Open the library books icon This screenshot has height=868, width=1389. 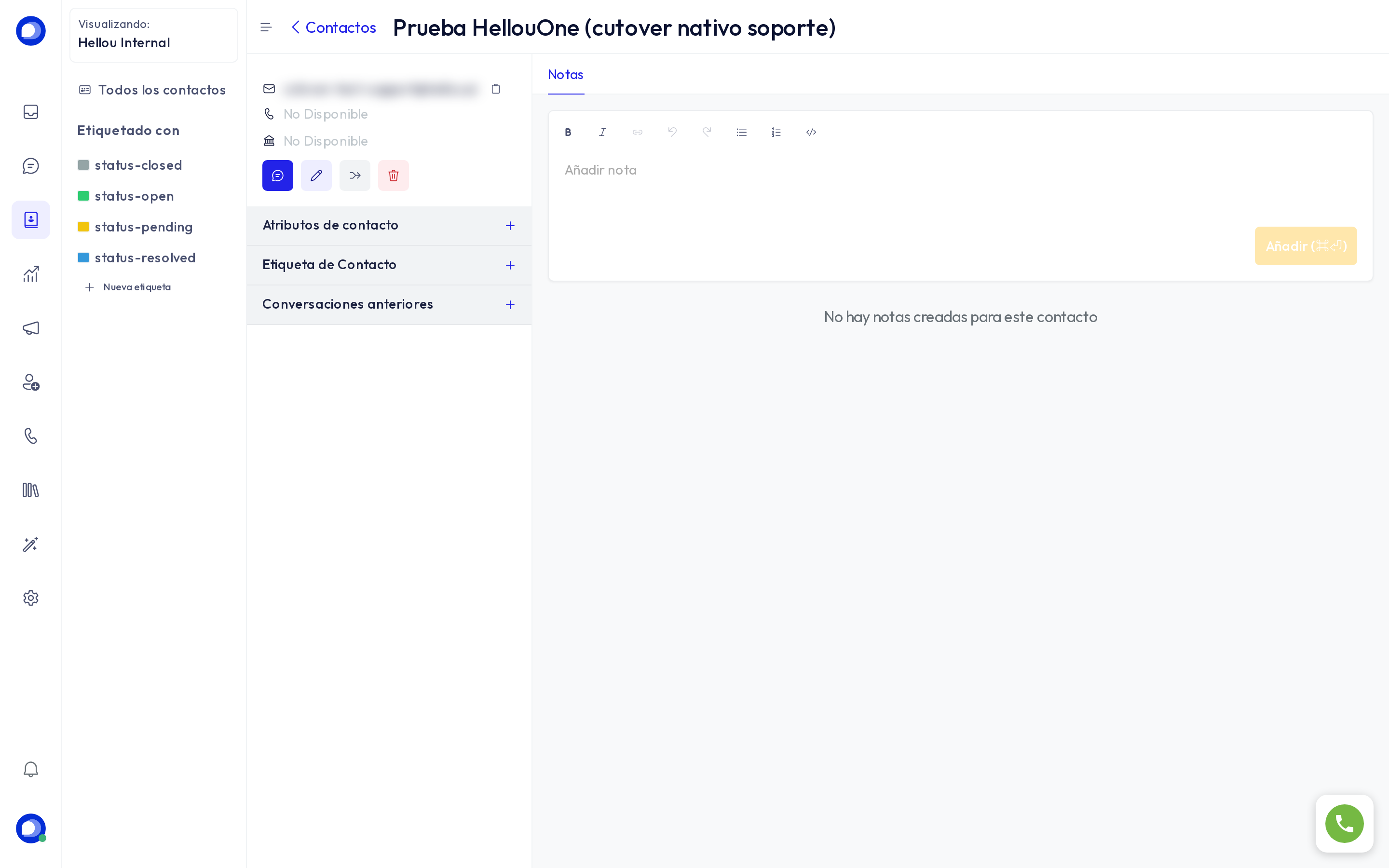click(x=30, y=489)
